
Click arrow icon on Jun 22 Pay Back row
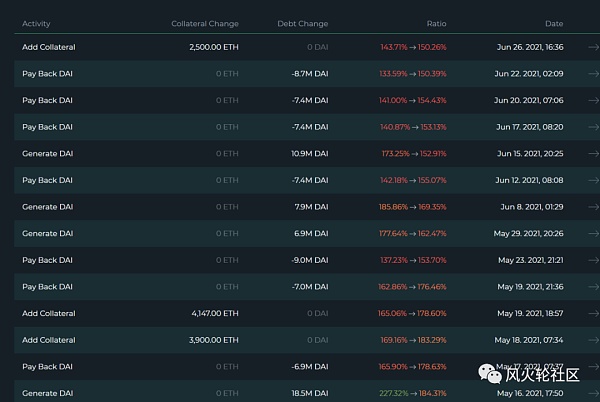pyautogui.click(x=593, y=74)
